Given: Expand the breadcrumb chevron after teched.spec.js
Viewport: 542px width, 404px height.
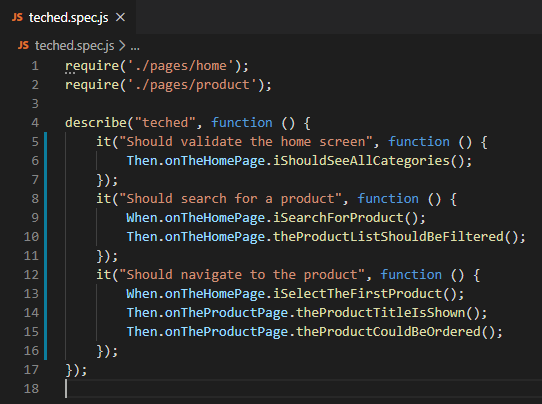Looking at the screenshot, I should [122, 46].
